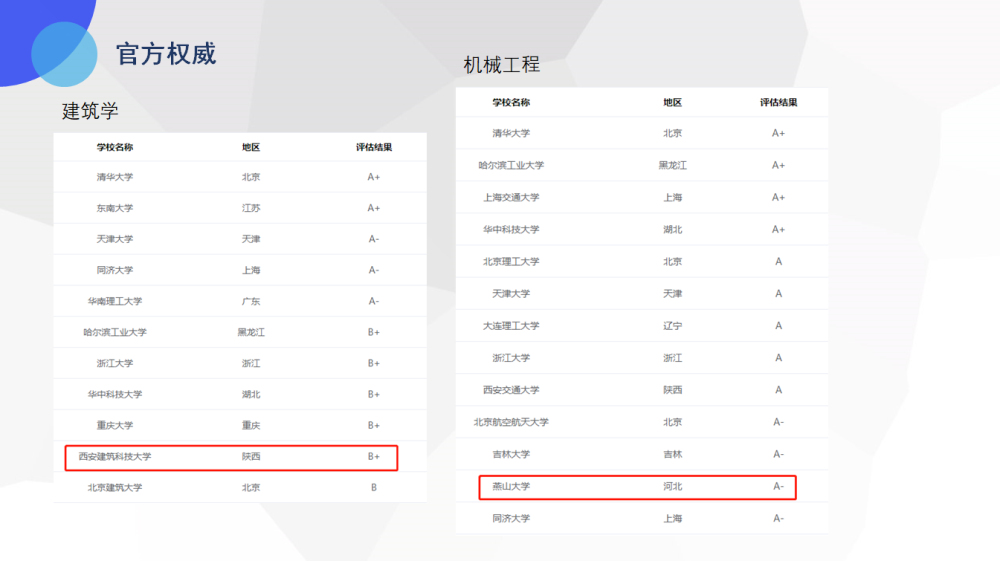This screenshot has width=1000, height=561.
Task: Select the 燕山大学 cell
Action: coord(511,486)
